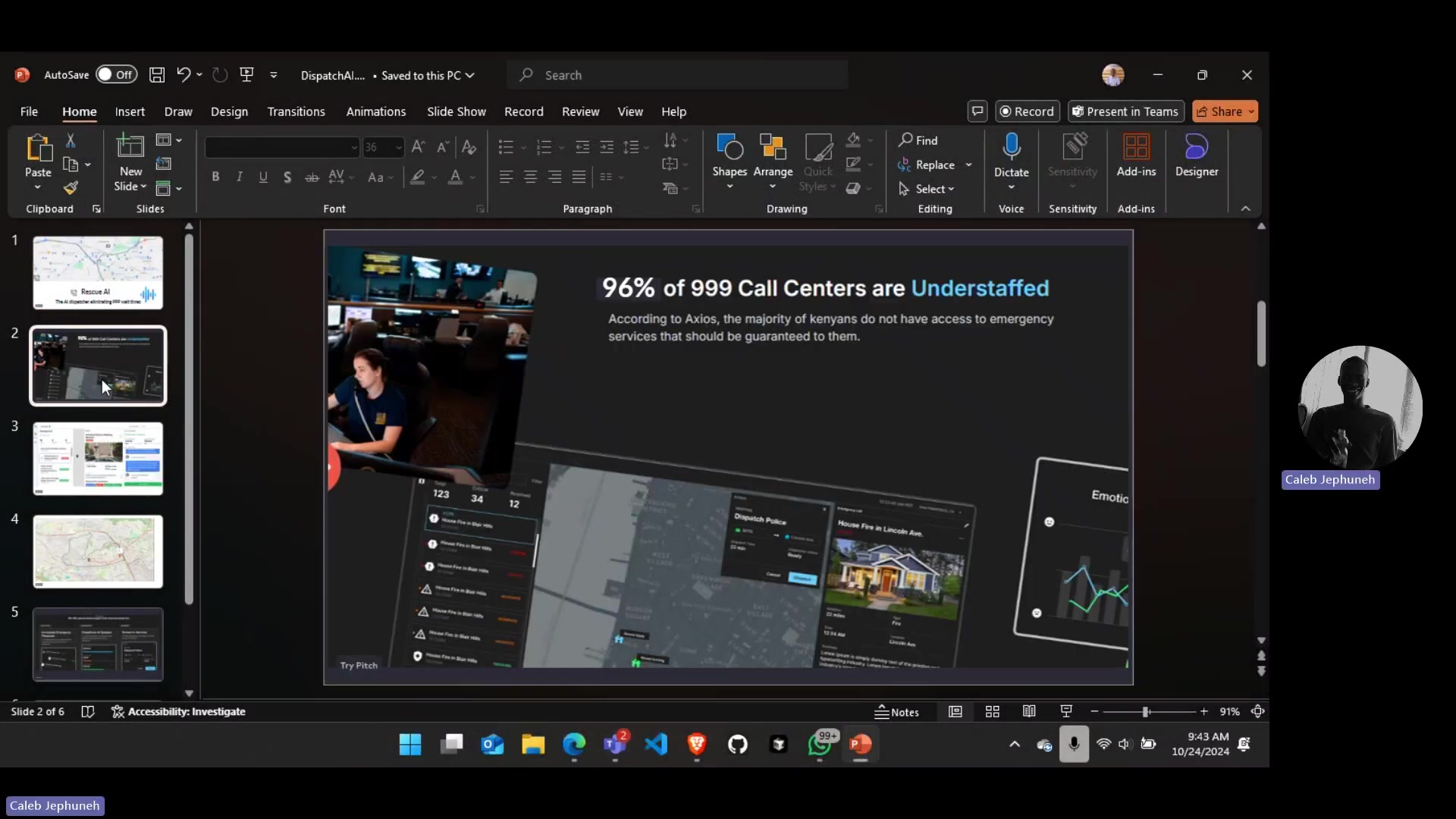This screenshot has width=1456, height=819.
Task: Click the zoom slider handle
Action: [1146, 711]
